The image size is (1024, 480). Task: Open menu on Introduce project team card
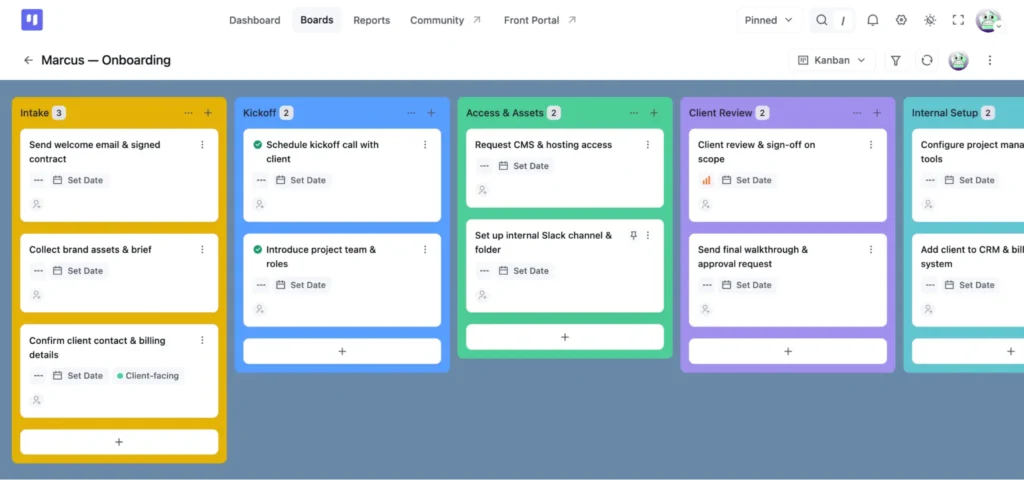(x=425, y=249)
